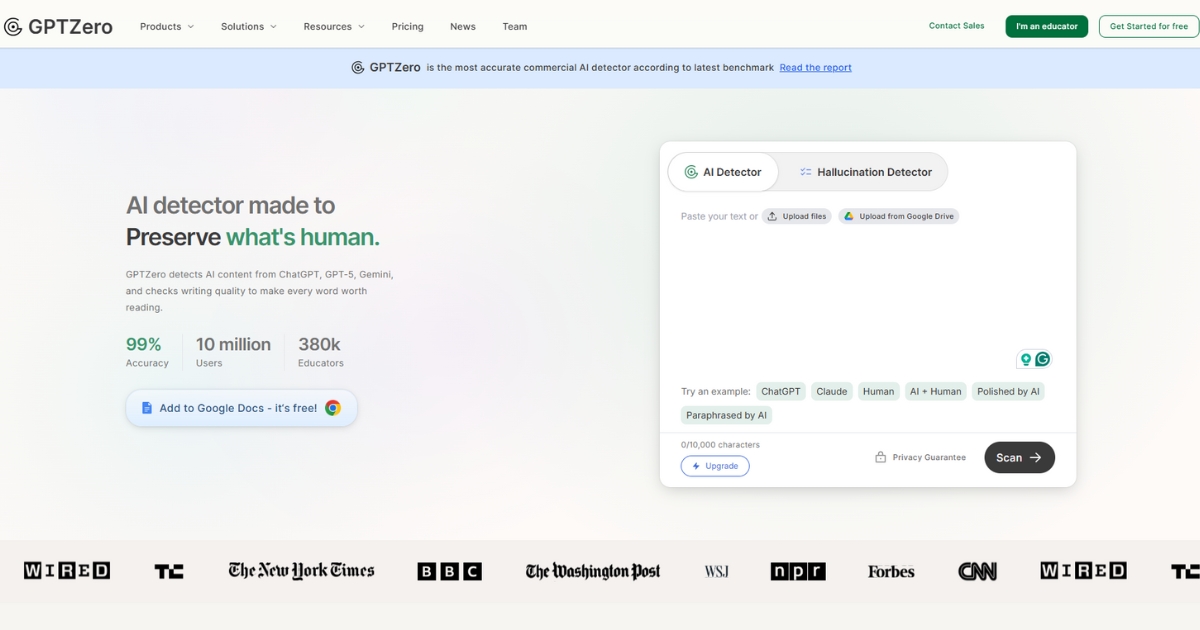
Task: Click the Chrome icon on the Google Docs button
Action: (x=334, y=407)
